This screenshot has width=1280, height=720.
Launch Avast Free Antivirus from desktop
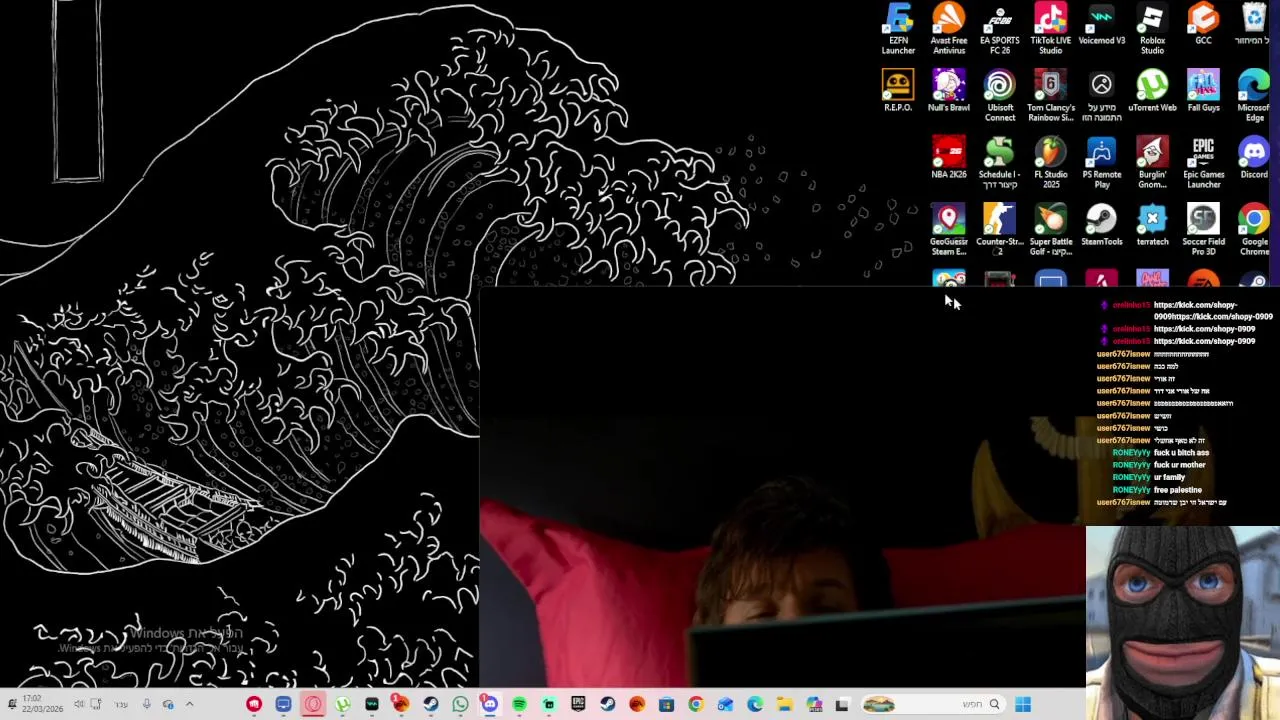point(949,29)
